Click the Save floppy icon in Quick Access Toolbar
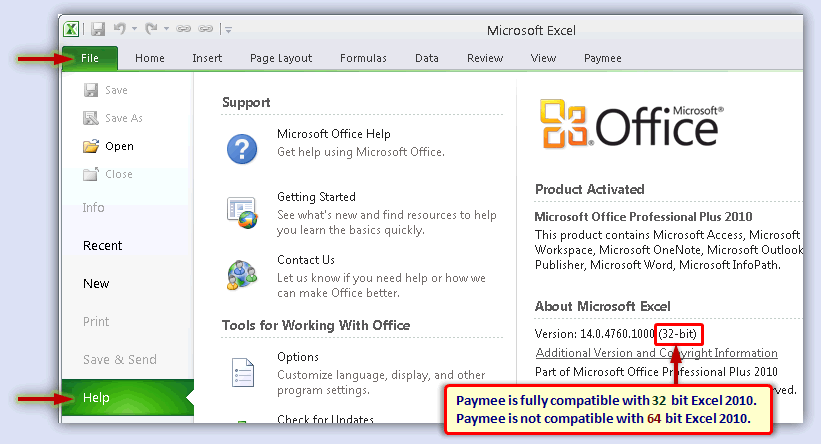The height and width of the screenshot is (444, 821). point(98,29)
